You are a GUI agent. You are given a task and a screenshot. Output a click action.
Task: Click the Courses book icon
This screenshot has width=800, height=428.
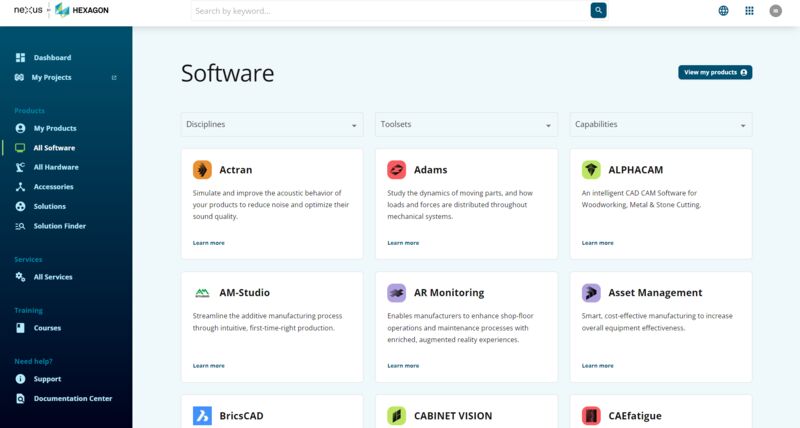pos(20,328)
